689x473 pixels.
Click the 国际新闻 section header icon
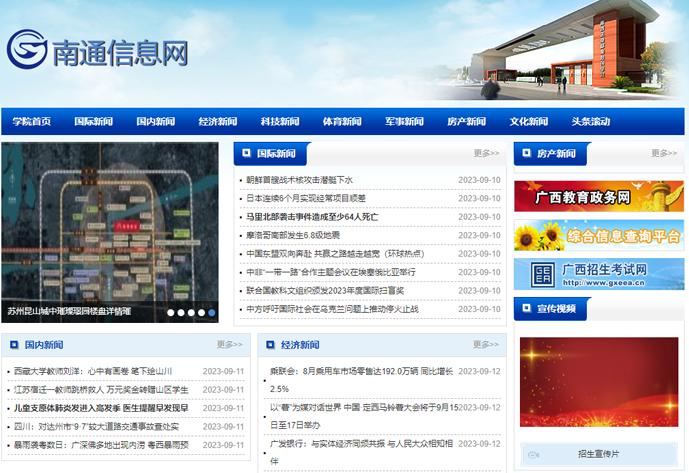tap(245, 154)
